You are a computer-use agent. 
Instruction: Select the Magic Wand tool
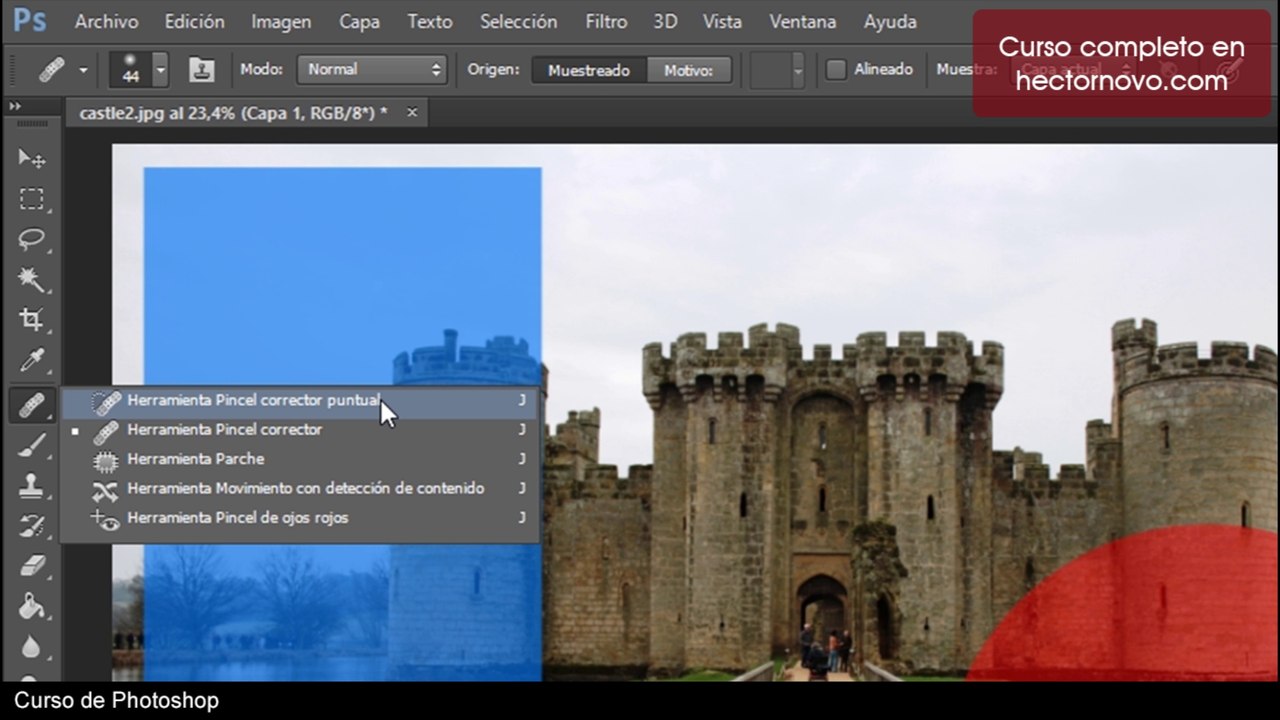click(32, 280)
